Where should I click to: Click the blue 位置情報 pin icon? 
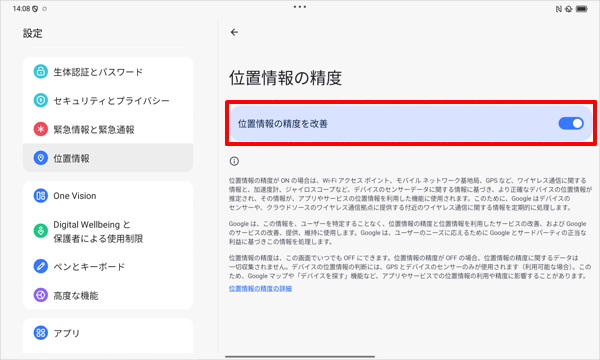(x=41, y=158)
